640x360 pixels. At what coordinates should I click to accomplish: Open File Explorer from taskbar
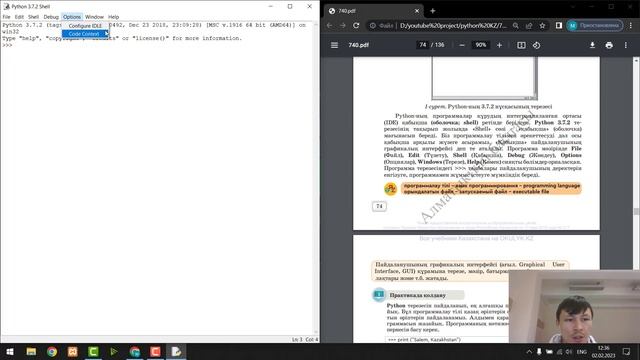coord(31,351)
